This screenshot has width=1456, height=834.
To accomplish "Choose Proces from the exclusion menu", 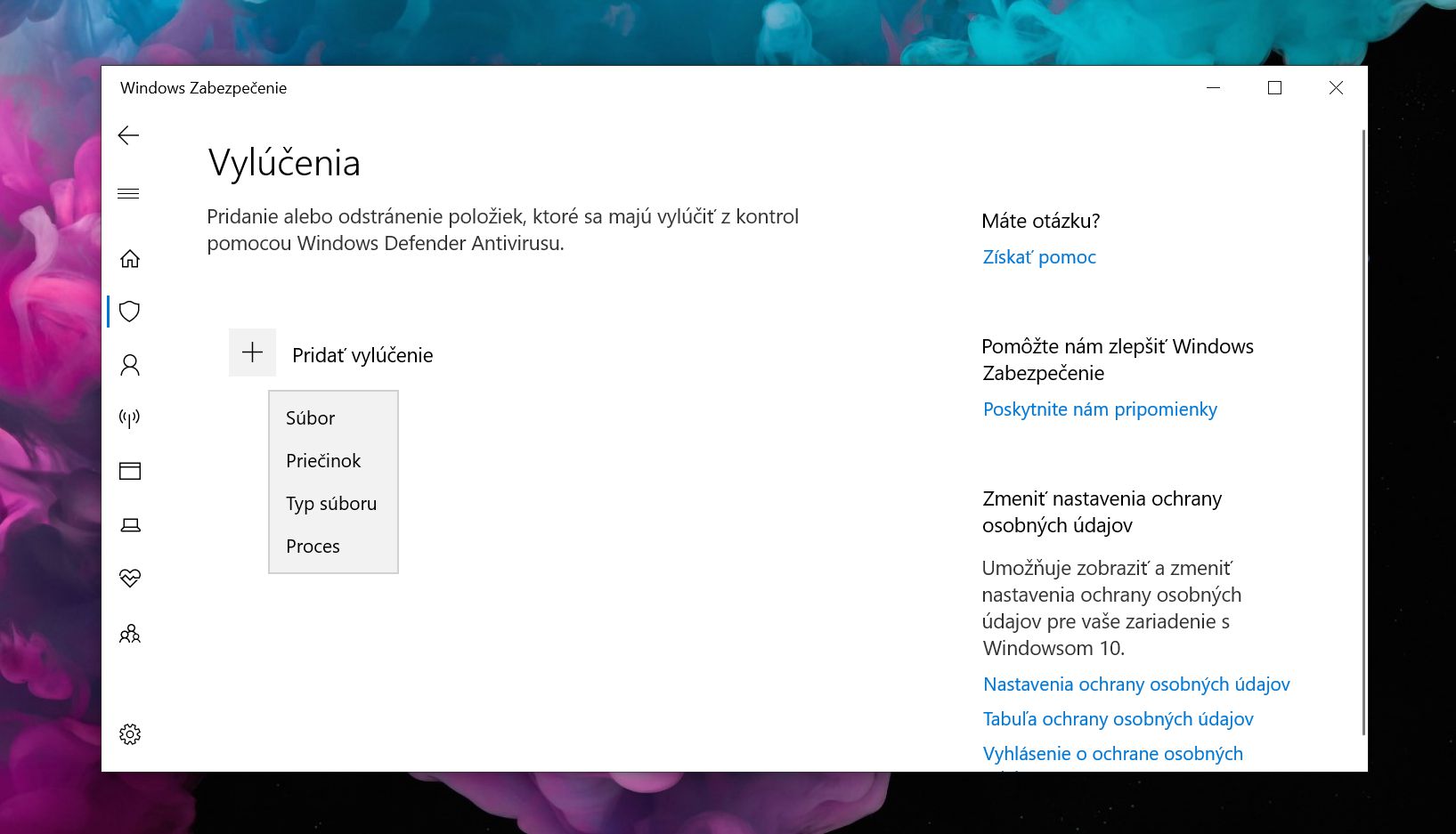I will pos(333,547).
